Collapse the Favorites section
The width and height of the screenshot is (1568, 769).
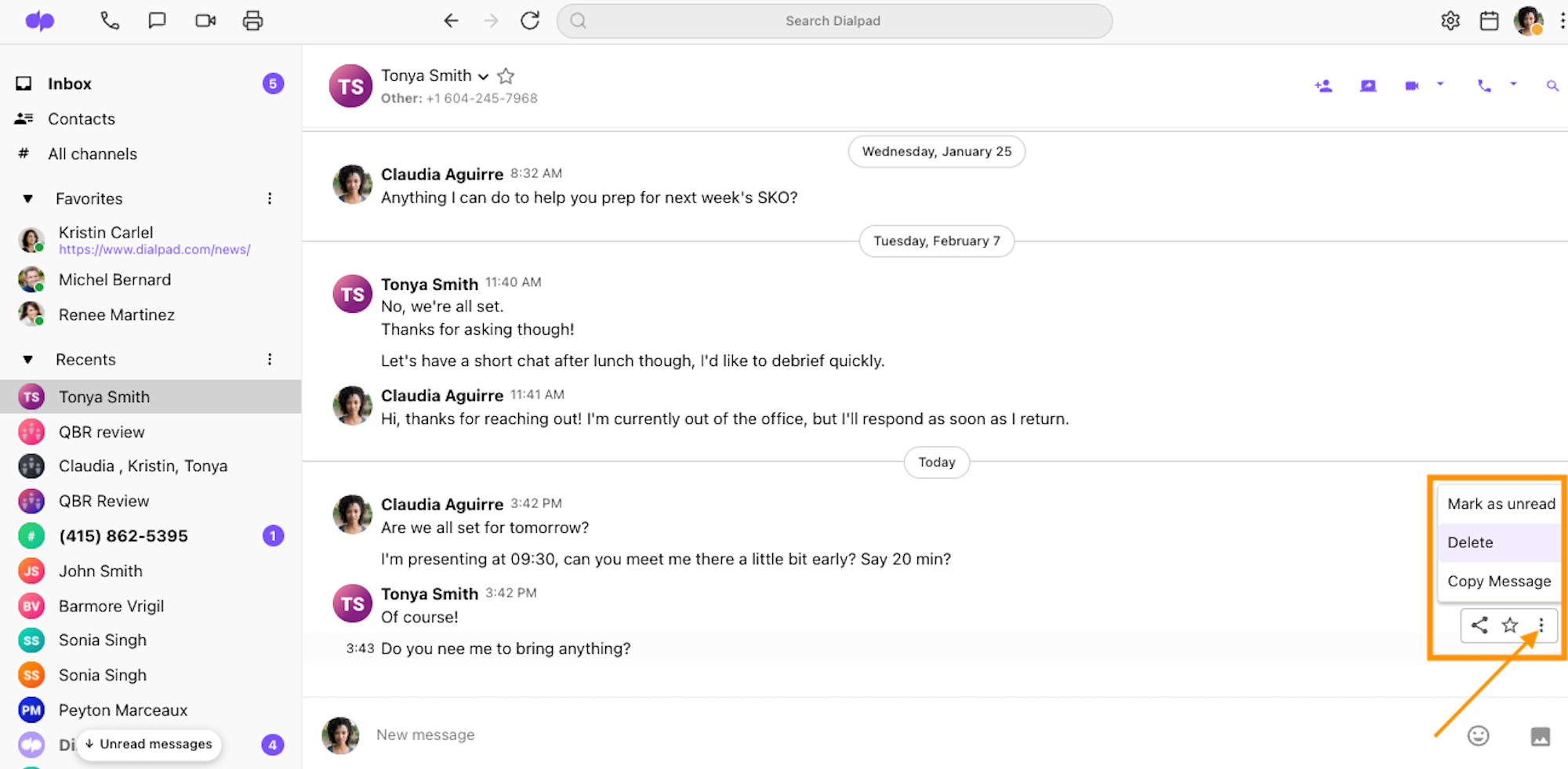pyautogui.click(x=28, y=199)
